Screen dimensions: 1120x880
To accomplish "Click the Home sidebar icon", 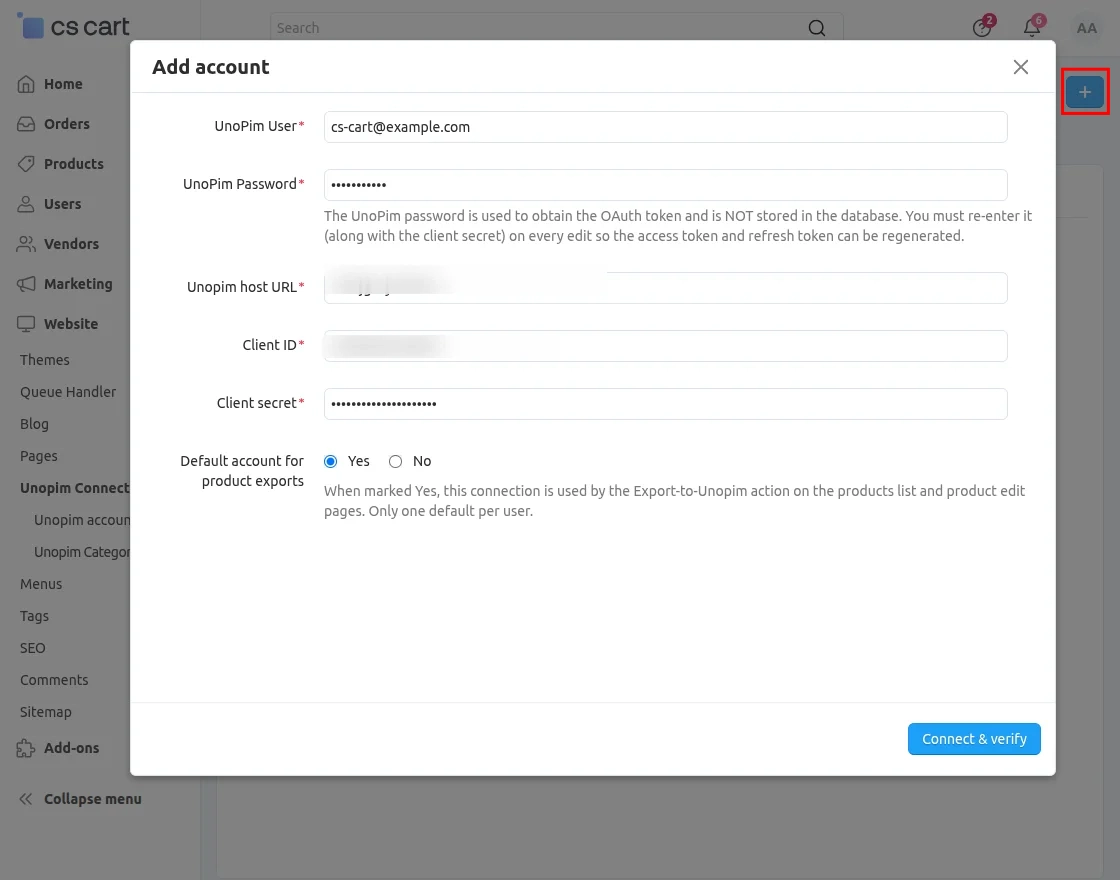I will (26, 84).
